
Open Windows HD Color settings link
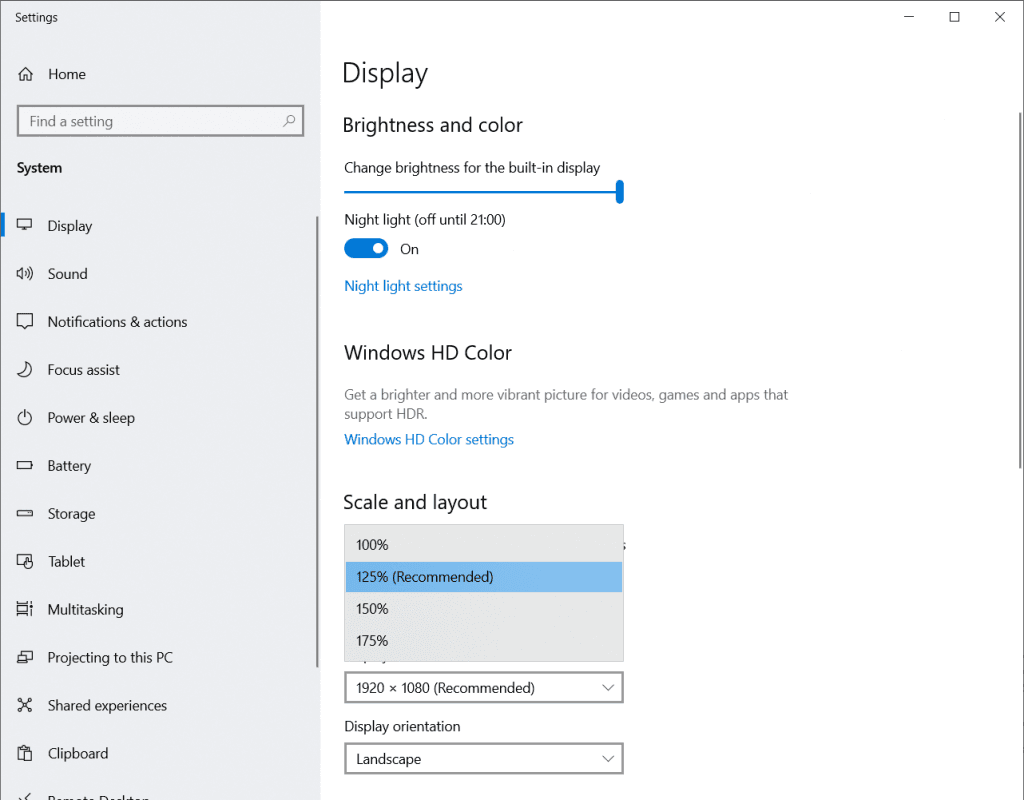pos(429,440)
